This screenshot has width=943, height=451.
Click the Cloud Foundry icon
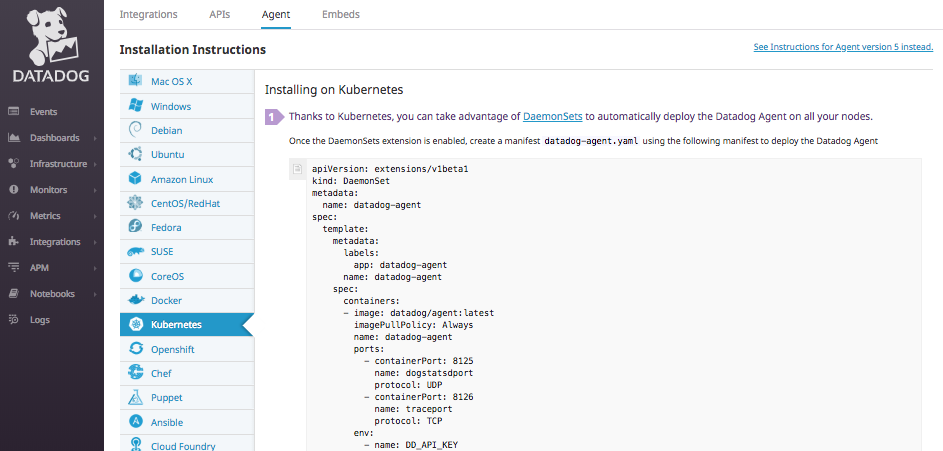(135, 445)
